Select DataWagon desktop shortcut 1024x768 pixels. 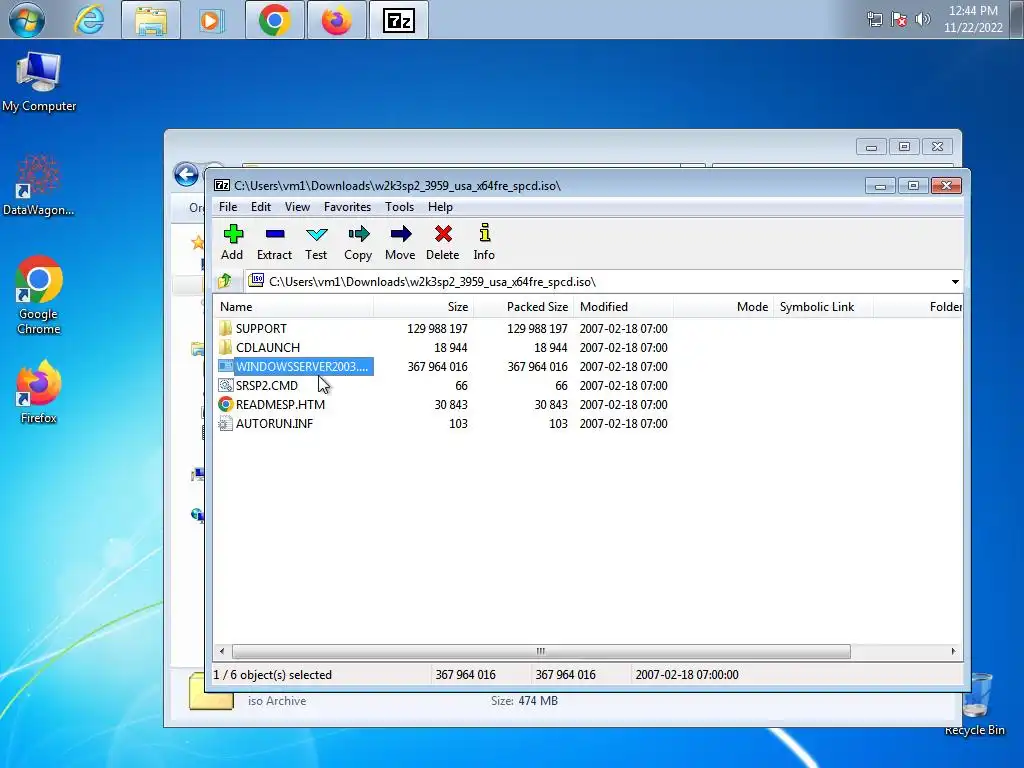pyautogui.click(x=38, y=186)
